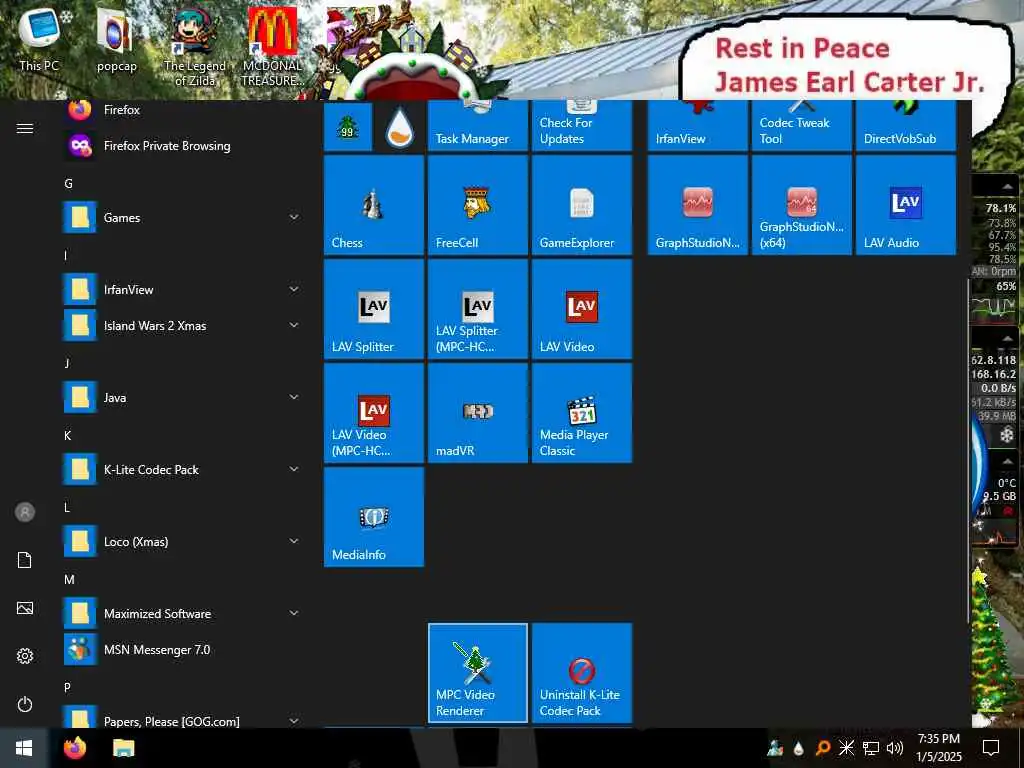Expand the Games folder
Screen dimensions: 1024x768
(182, 217)
